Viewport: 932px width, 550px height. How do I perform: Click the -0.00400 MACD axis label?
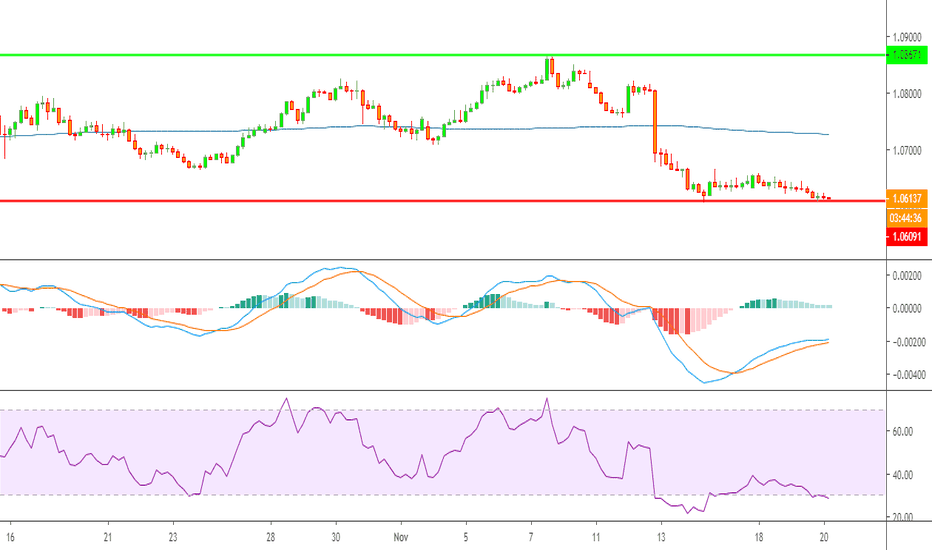click(909, 374)
